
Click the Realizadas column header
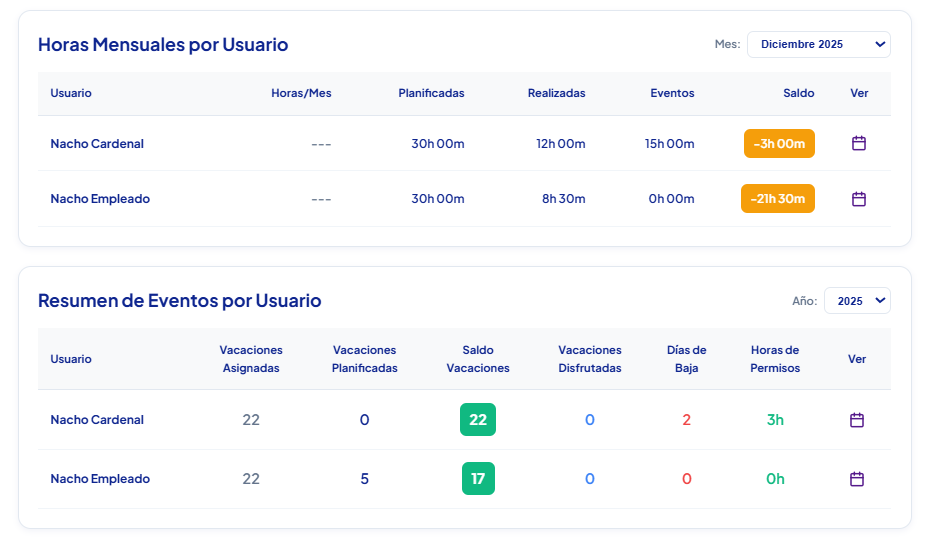pos(556,93)
